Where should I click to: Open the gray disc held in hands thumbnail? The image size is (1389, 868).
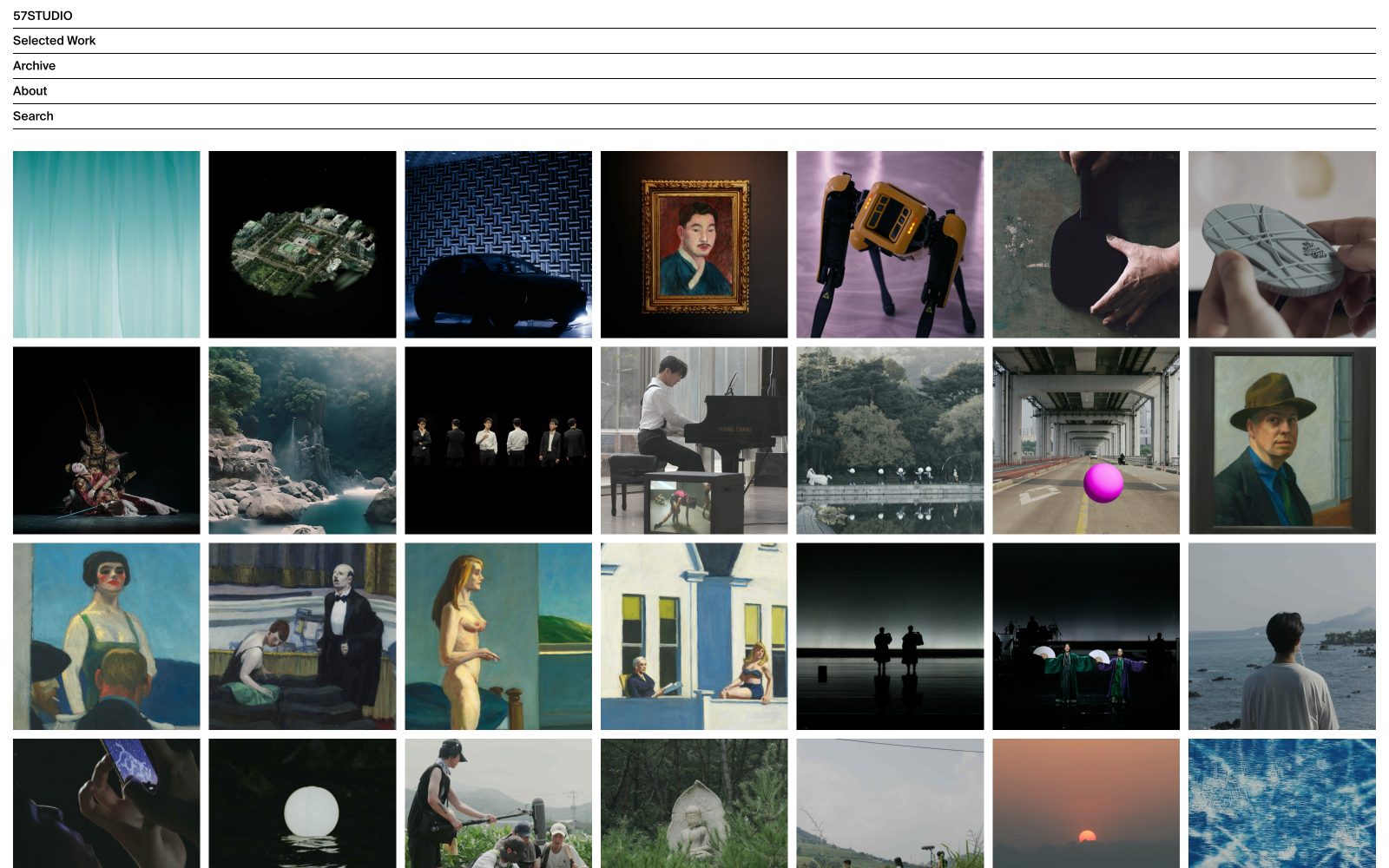pyautogui.click(x=1281, y=244)
